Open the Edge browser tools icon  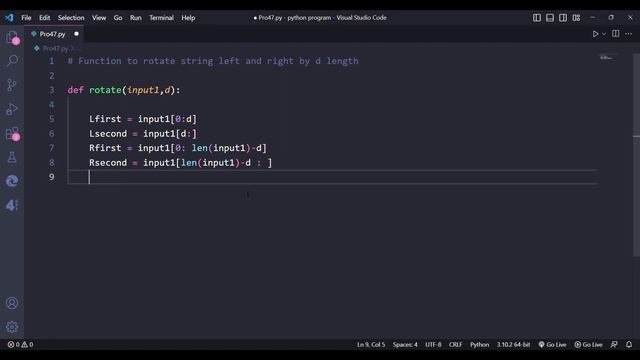12,181
